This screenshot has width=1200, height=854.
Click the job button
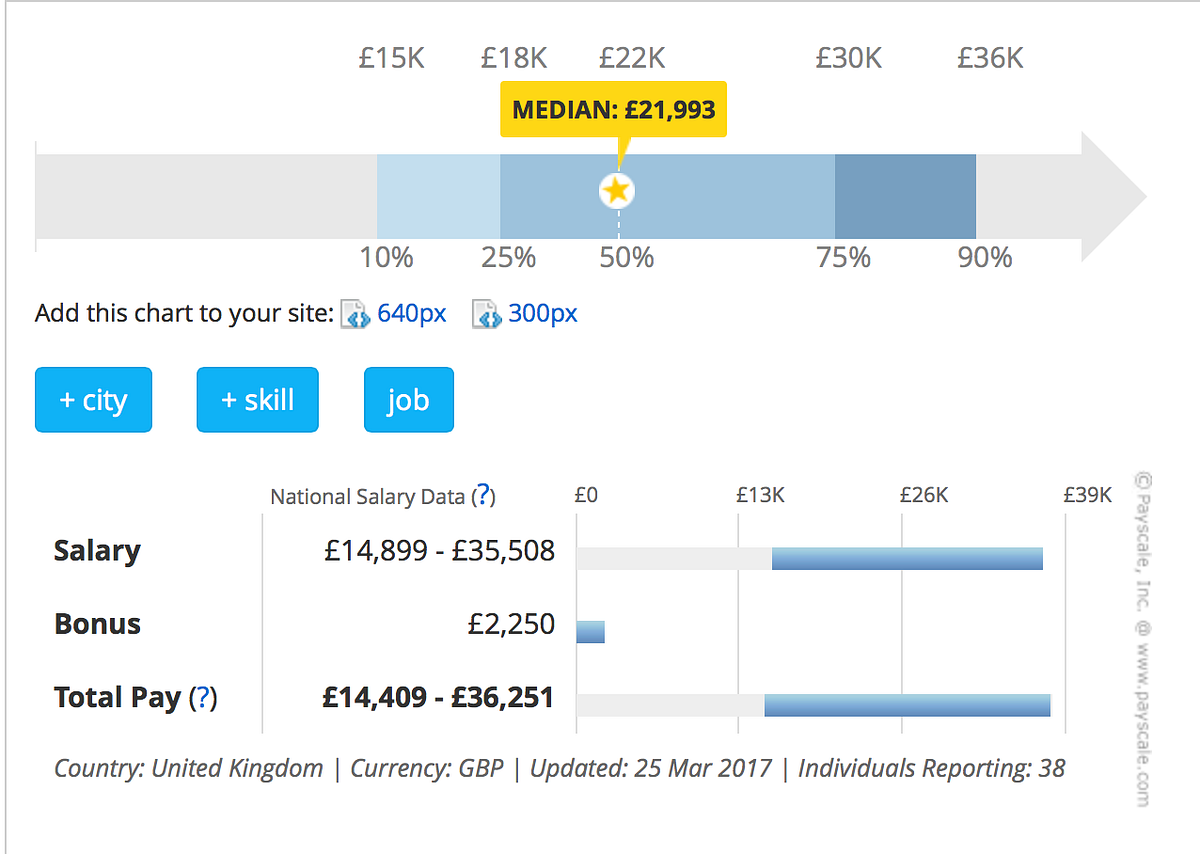click(x=408, y=400)
